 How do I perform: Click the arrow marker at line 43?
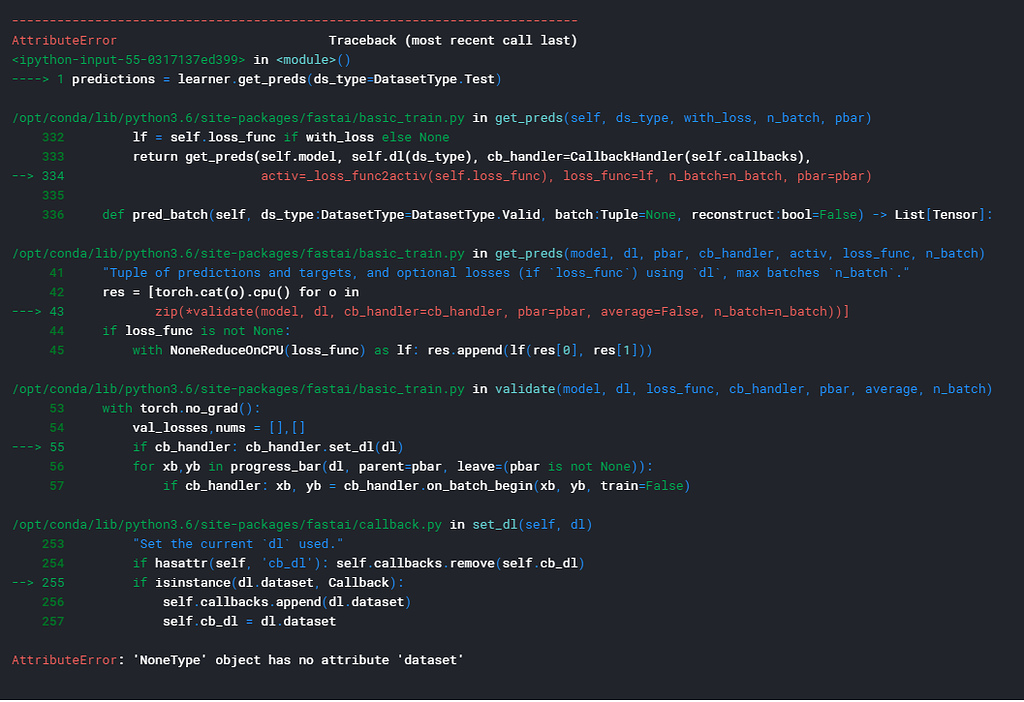[25, 311]
